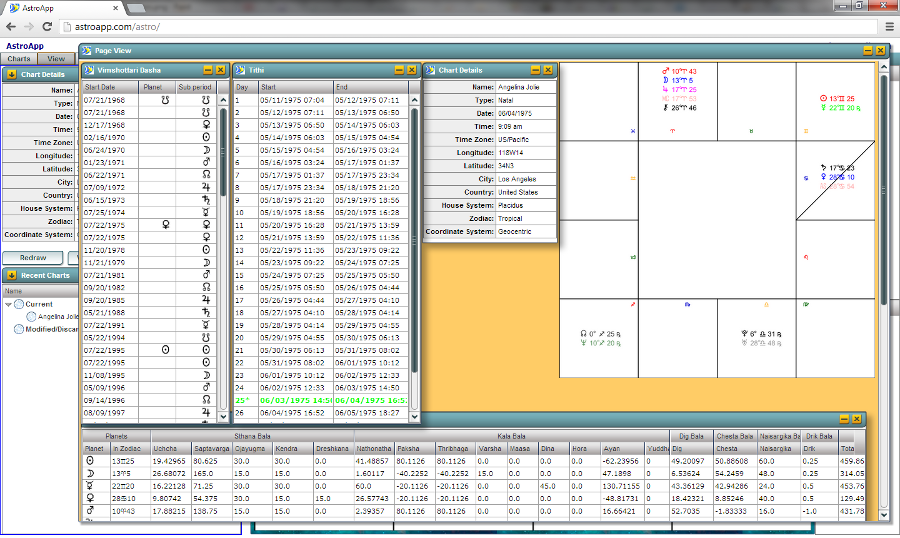Viewport: 900px width, 538px height.
Task: Open the Chrome hamburger menu
Action: (883, 27)
